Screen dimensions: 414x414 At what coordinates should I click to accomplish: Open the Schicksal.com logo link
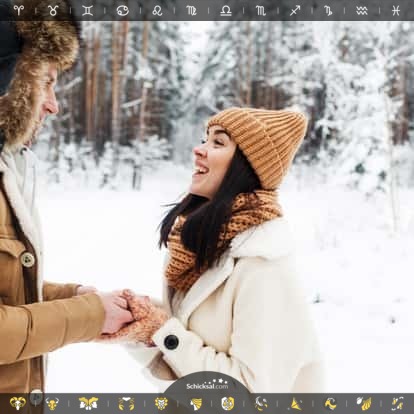207,385
